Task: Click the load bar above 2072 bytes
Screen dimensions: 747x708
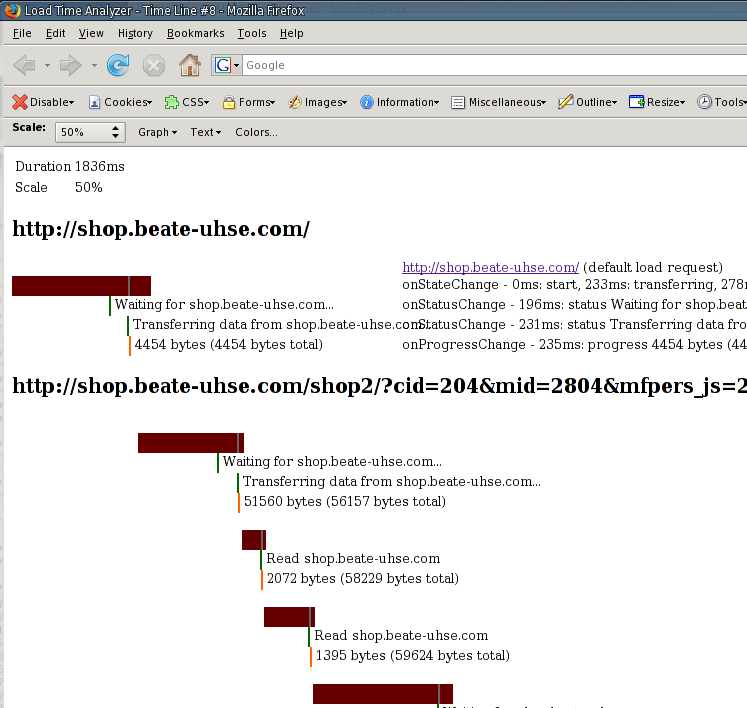Action: 254,540
